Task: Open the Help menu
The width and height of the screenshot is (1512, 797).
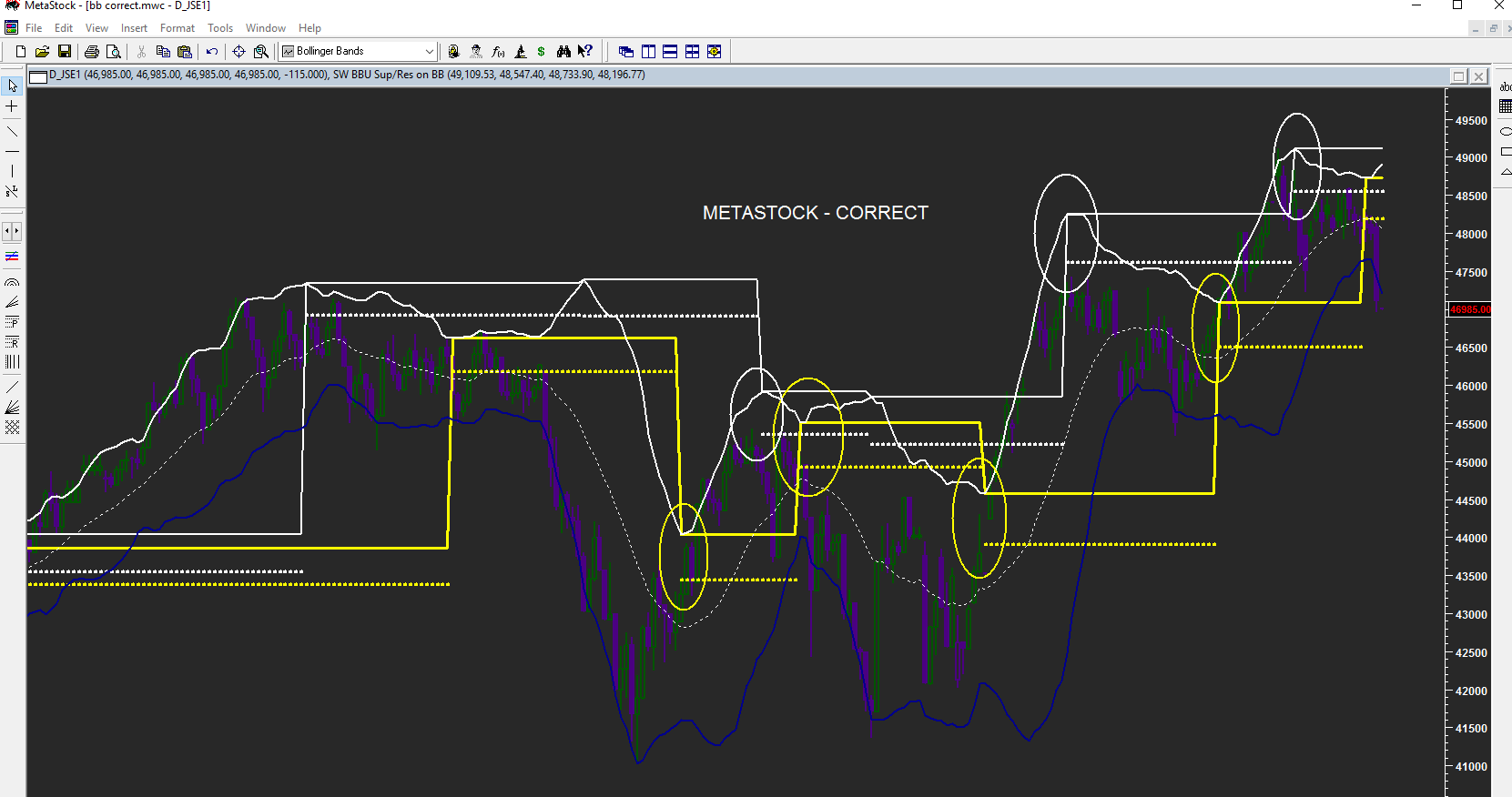Action: [x=310, y=28]
